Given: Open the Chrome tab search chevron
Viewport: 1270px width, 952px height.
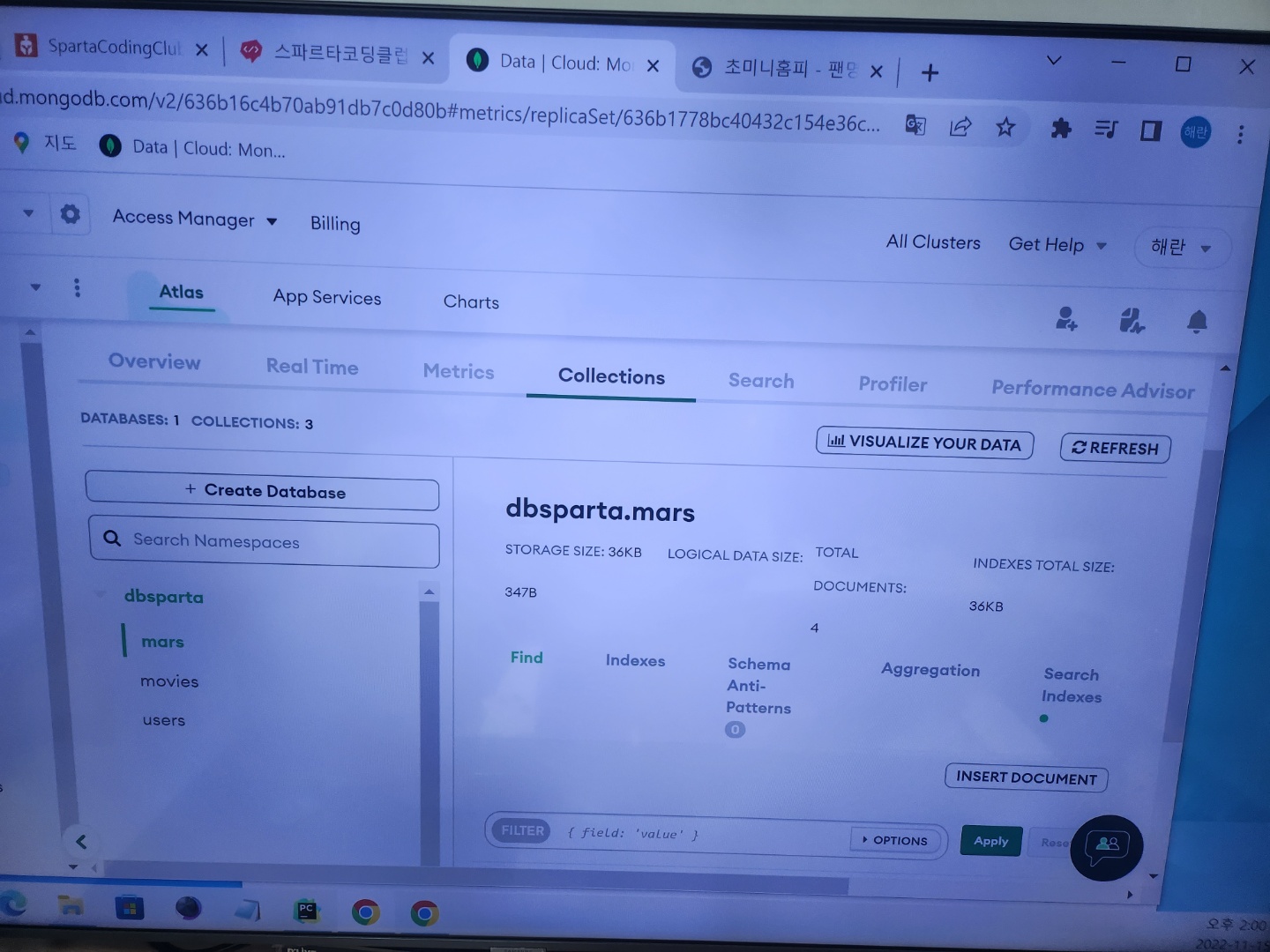Looking at the screenshot, I should [1053, 60].
